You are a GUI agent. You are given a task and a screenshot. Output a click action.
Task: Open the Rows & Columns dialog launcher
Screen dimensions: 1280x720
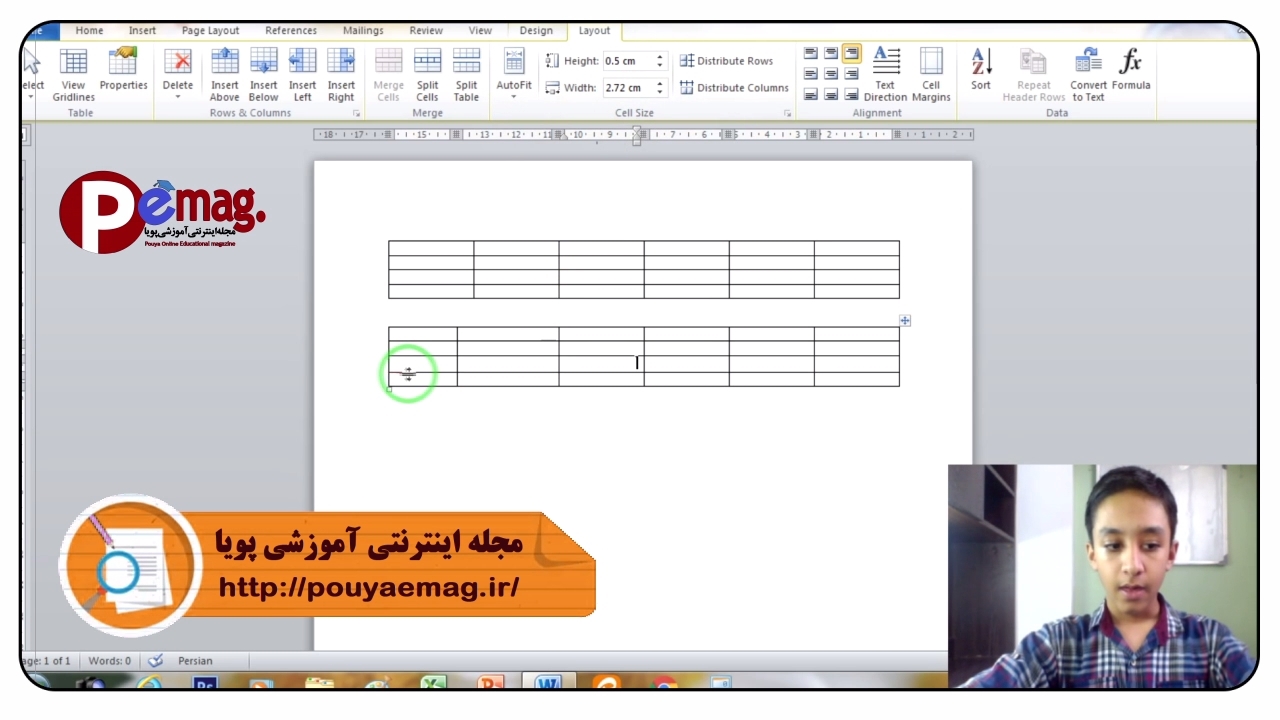tap(356, 114)
